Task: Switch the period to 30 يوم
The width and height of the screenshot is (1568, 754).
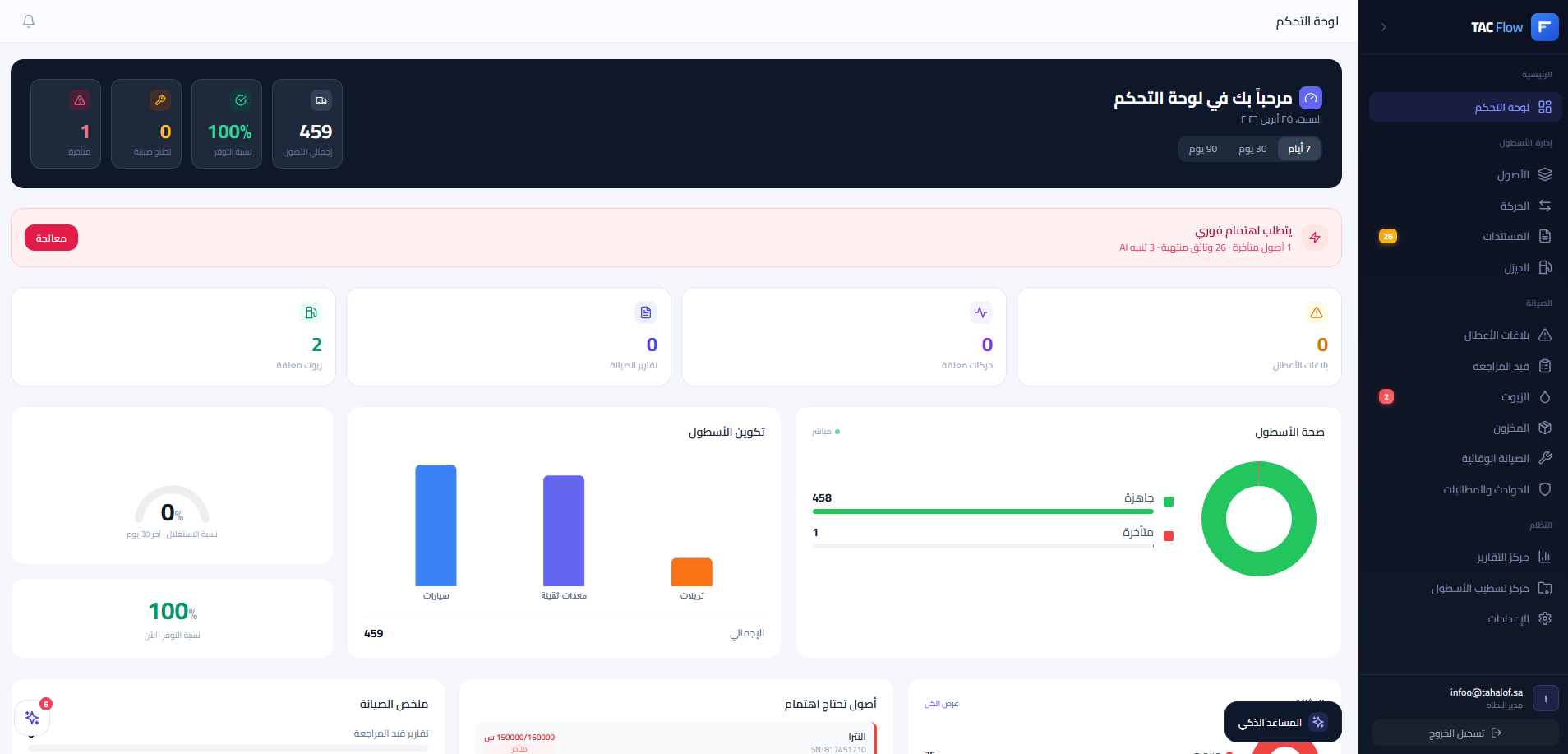Action: coord(1252,149)
